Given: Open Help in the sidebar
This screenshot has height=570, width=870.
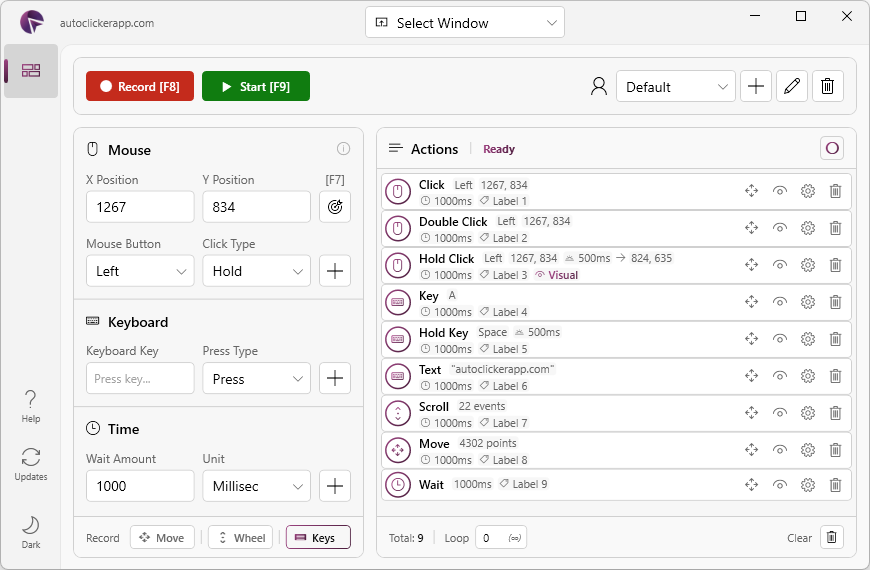Looking at the screenshot, I should 31,407.
